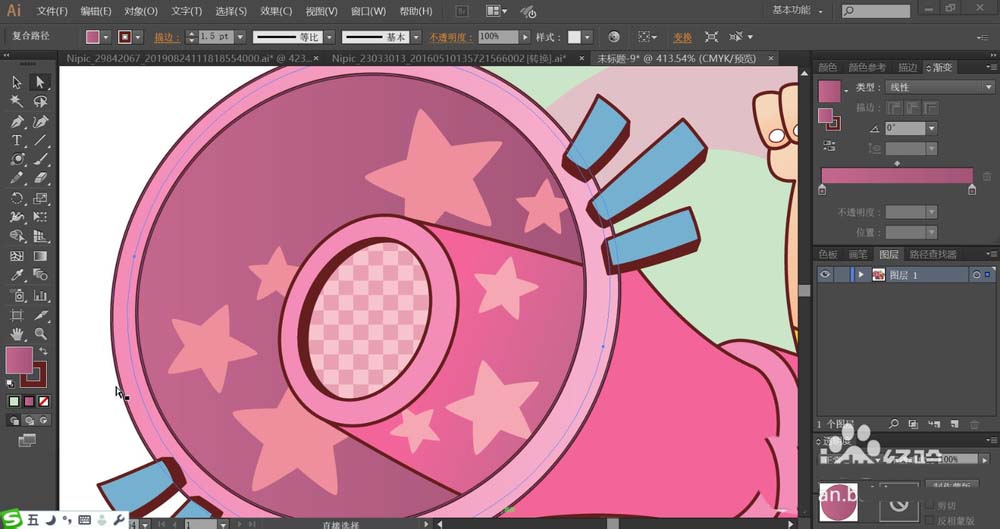This screenshot has width=1000, height=529.
Task: Select the Direct Selection tool
Action: point(40,82)
